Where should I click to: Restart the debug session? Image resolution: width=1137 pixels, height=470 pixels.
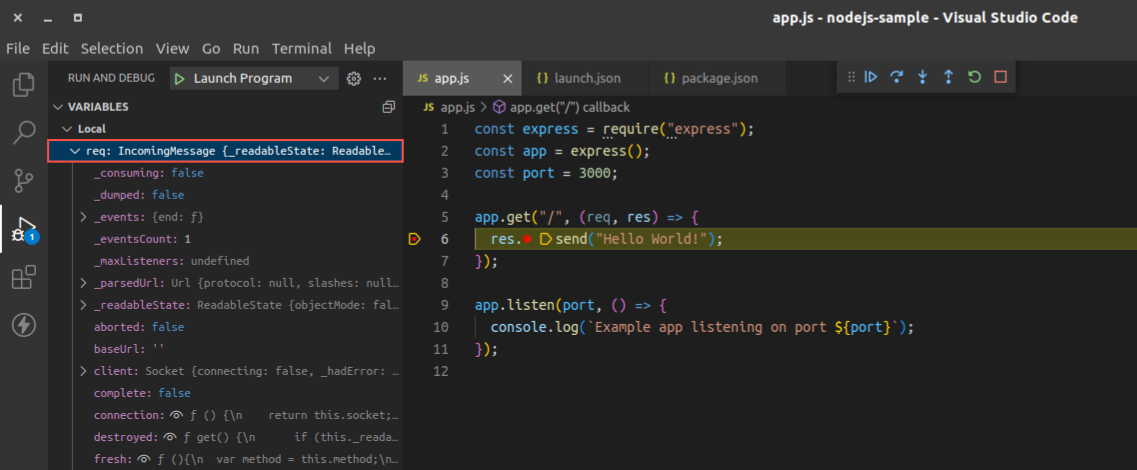pos(974,77)
